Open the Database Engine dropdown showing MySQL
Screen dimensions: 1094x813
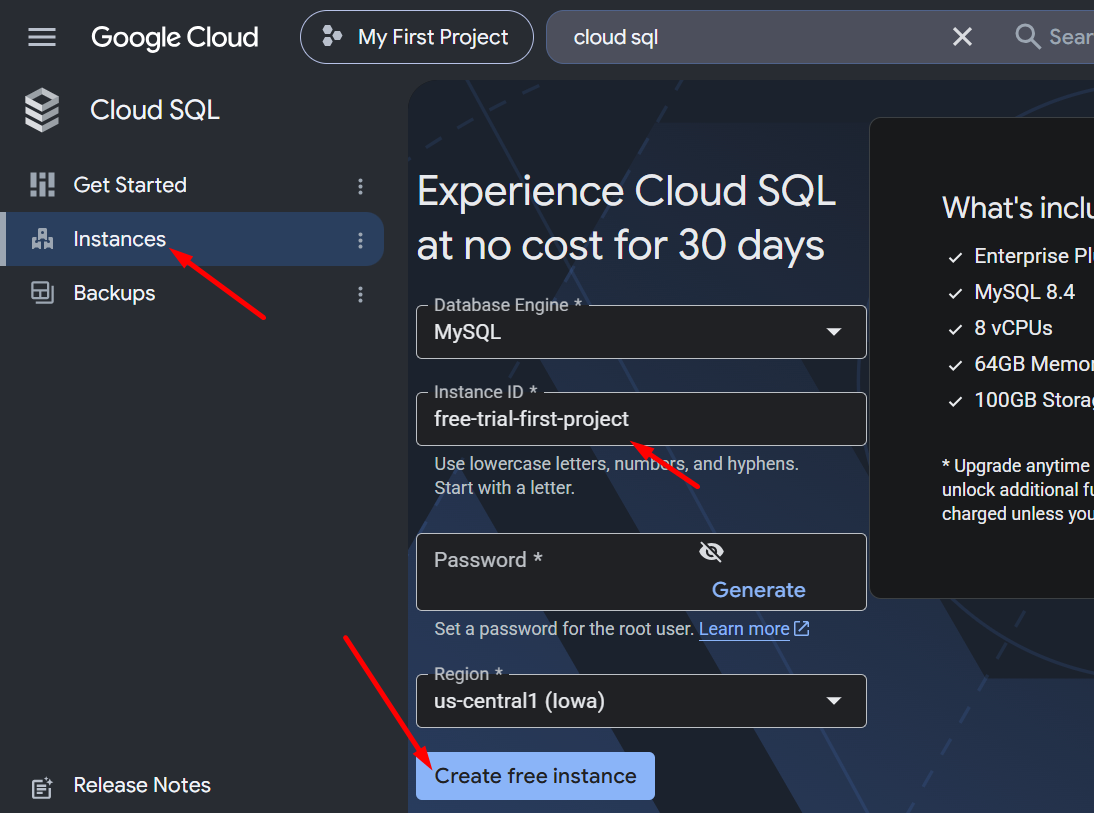(641, 332)
